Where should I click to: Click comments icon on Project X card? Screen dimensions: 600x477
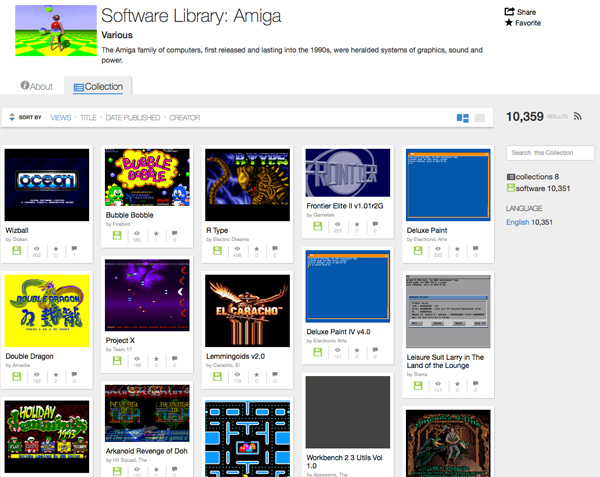[x=174, y=358]
